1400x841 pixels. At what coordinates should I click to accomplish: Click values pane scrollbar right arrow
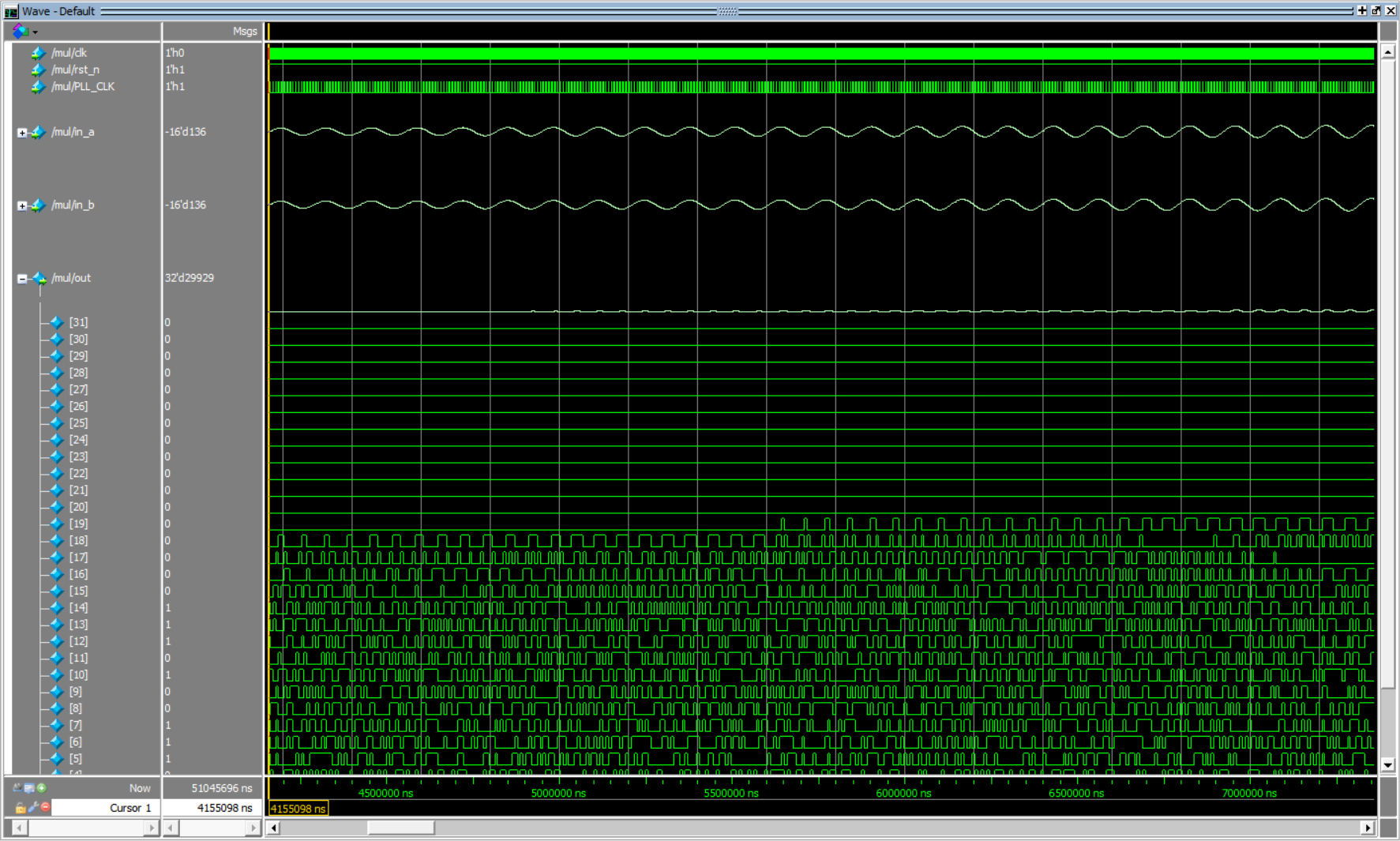click(253, 828)
